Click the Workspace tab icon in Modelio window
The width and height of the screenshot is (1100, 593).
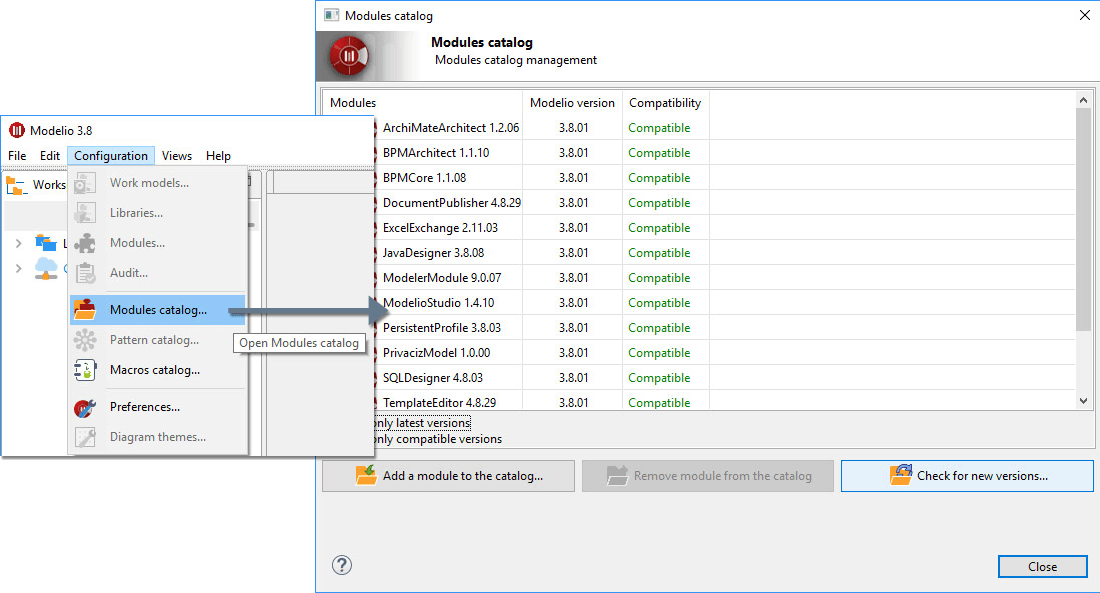pyautogui.click(x=16, y=185)
